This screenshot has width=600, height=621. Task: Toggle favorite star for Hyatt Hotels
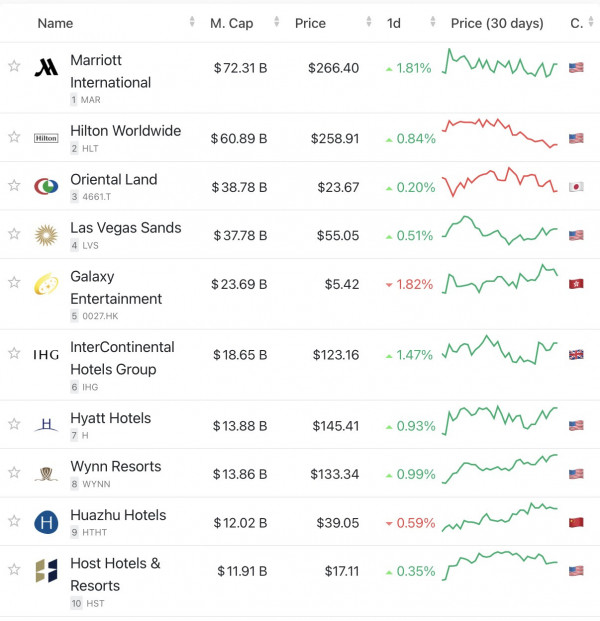click(14, 425)
